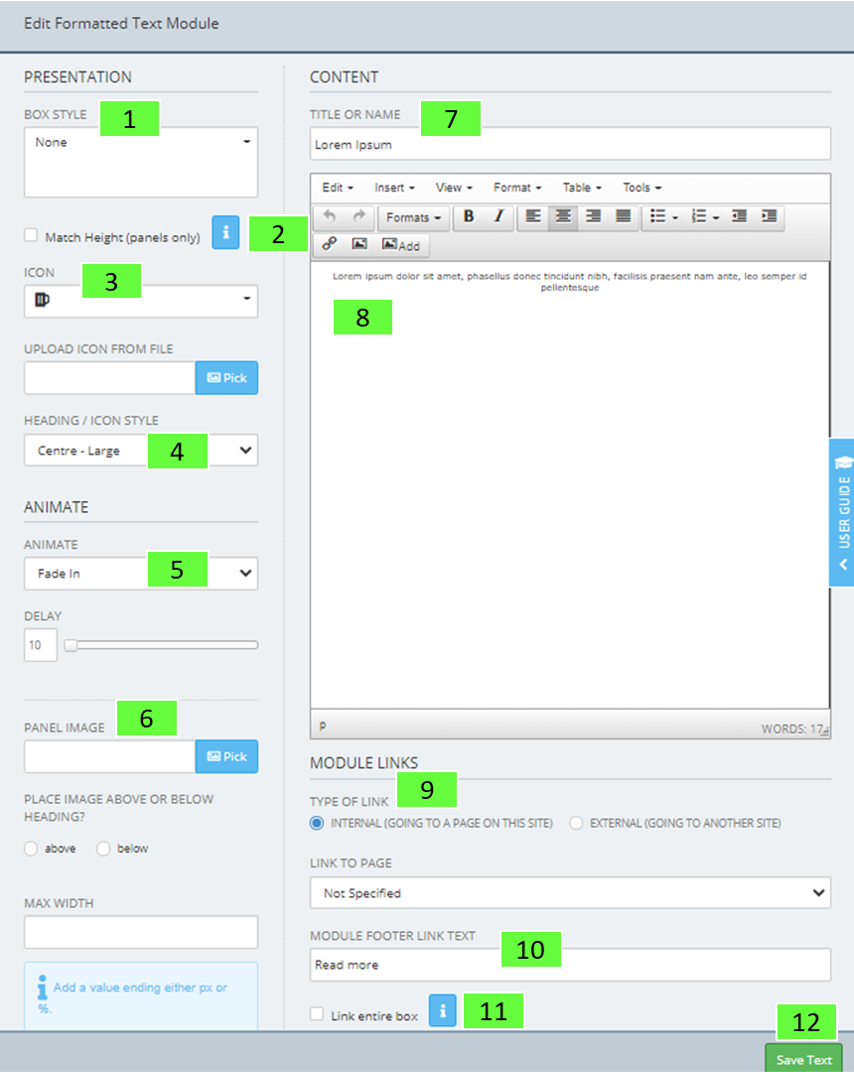
Task: Expand Heading / Icon Style dropdown
Action: coord(141,451)
